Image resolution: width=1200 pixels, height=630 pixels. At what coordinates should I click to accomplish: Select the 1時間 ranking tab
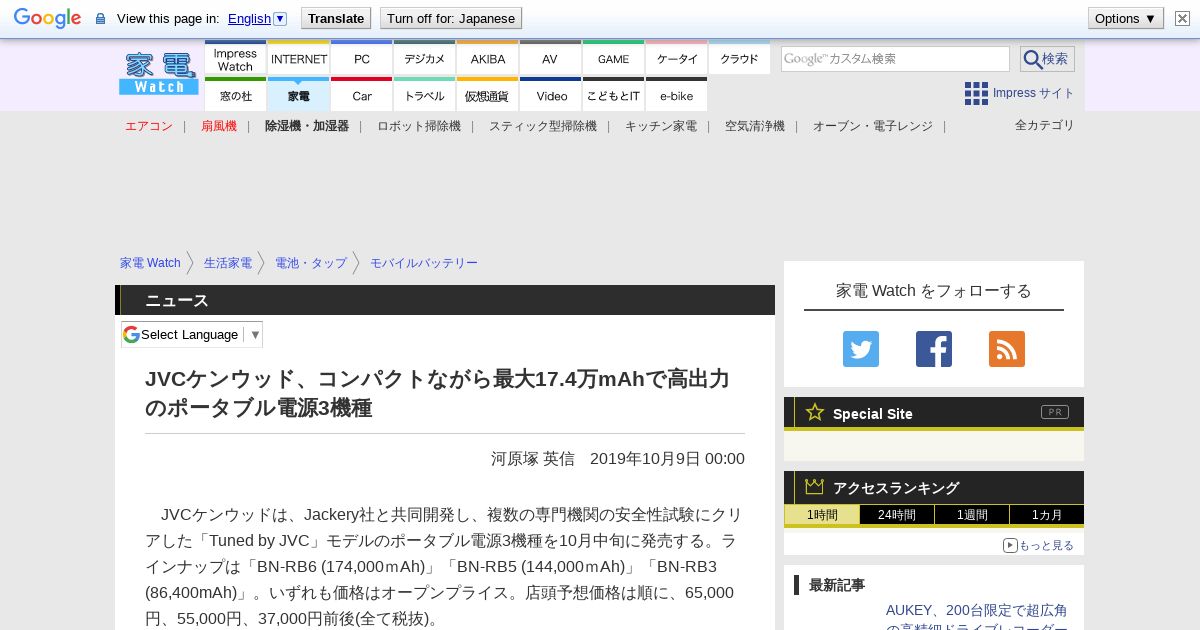821,515
